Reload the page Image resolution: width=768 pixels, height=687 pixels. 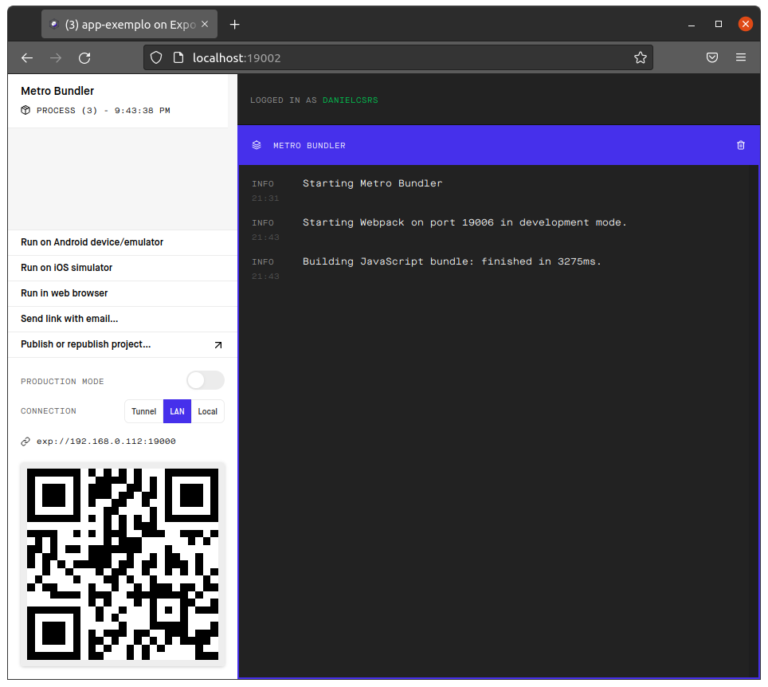click(85, 58)
